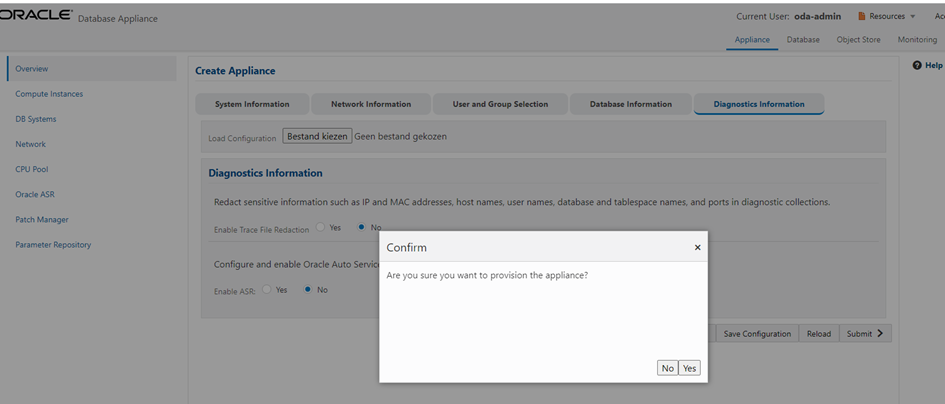Go to User and Group Selection tab

500,104
